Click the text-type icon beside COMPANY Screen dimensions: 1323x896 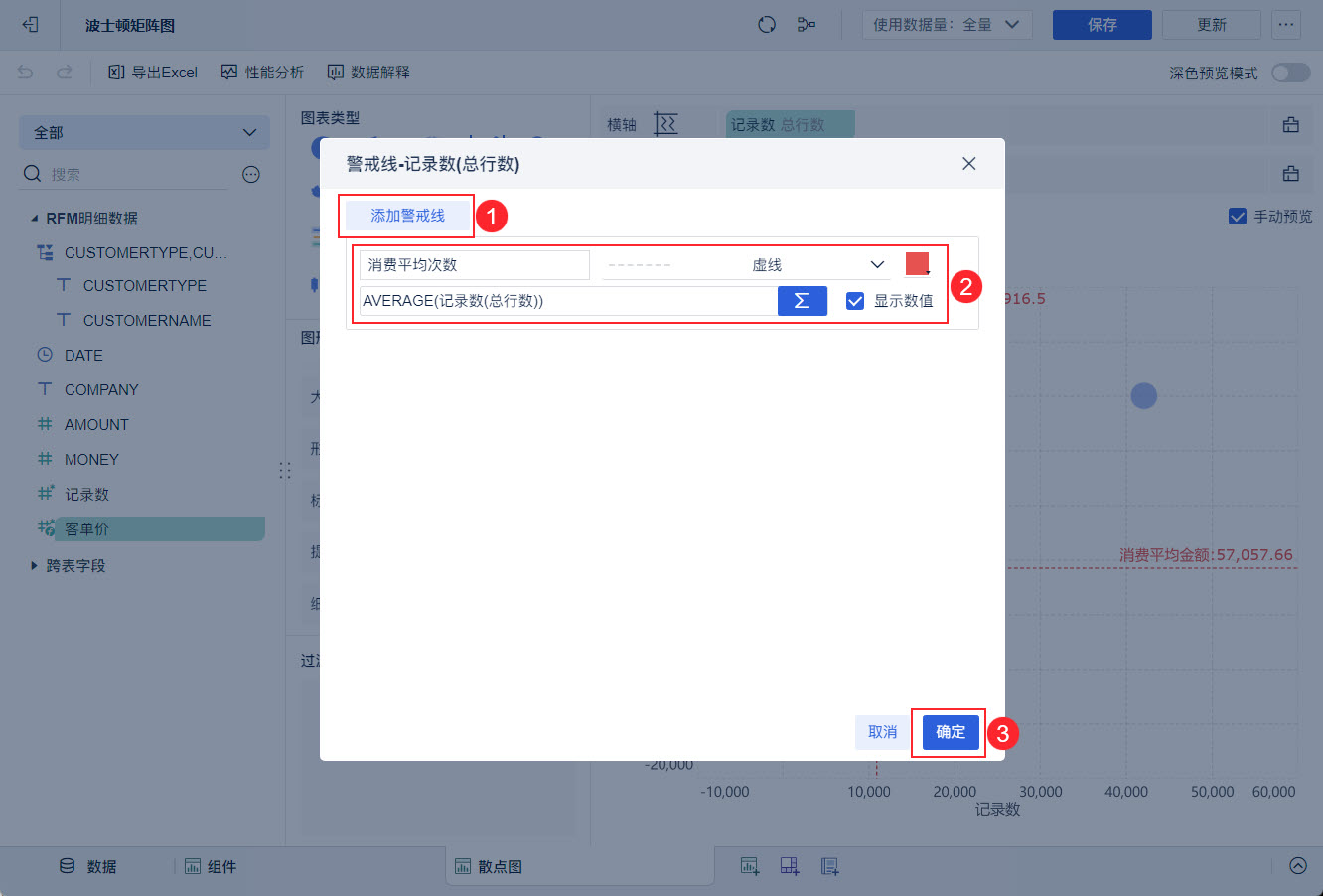[45, 389]
